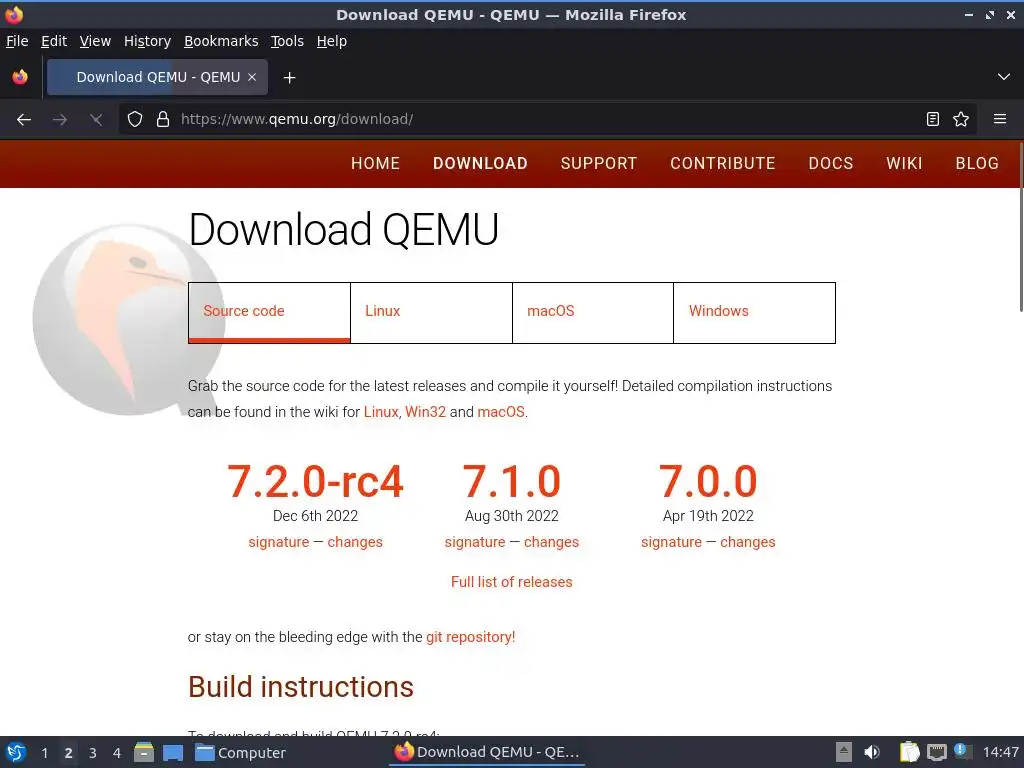Open the File menu
The height and width of the screenshot is (768, 1024).
[x=17, y=41]
